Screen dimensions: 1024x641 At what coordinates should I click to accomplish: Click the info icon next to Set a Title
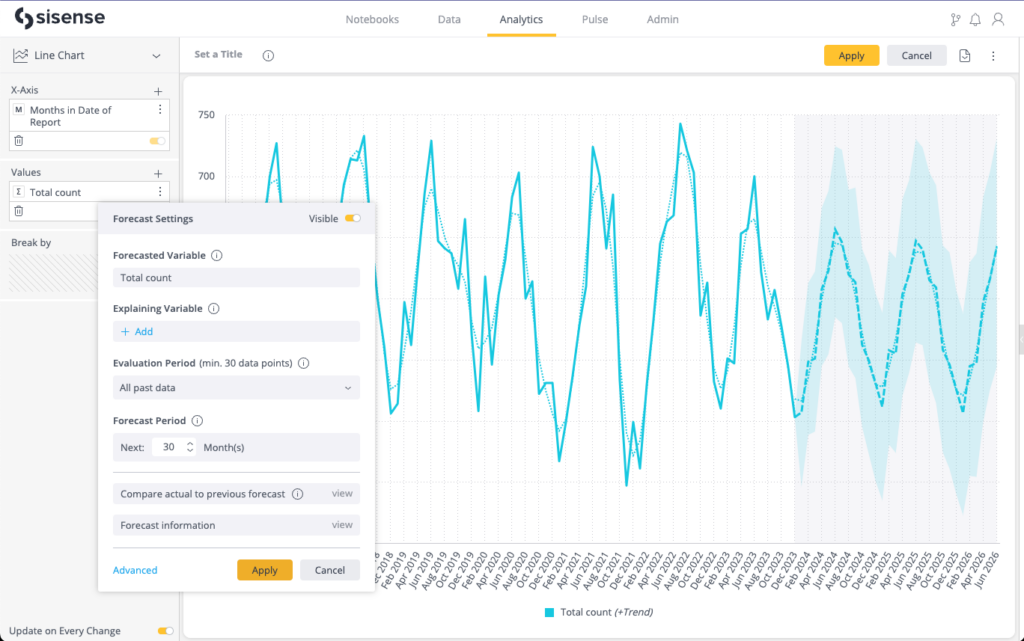(x=268, y=55)
